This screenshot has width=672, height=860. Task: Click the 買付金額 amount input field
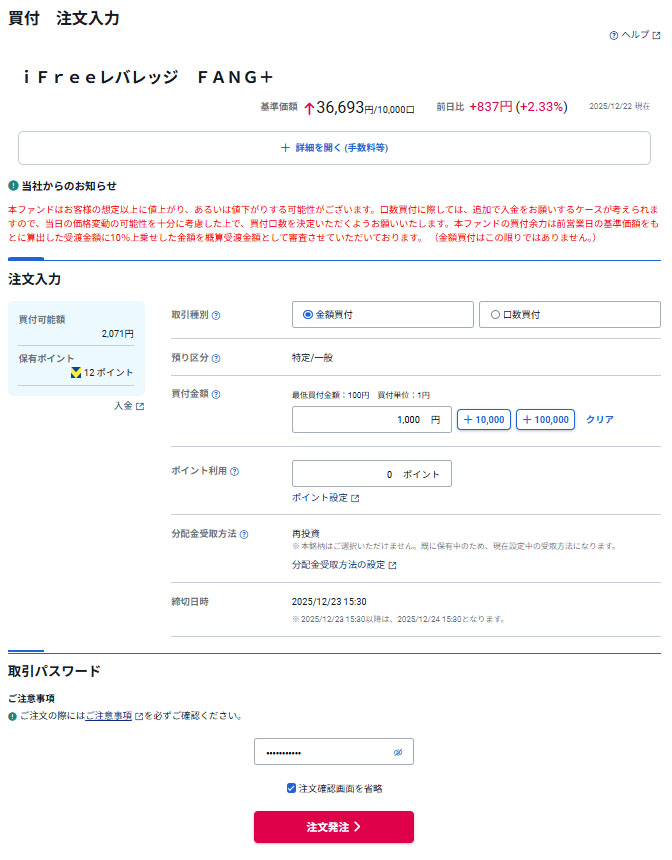pos(371,420)
